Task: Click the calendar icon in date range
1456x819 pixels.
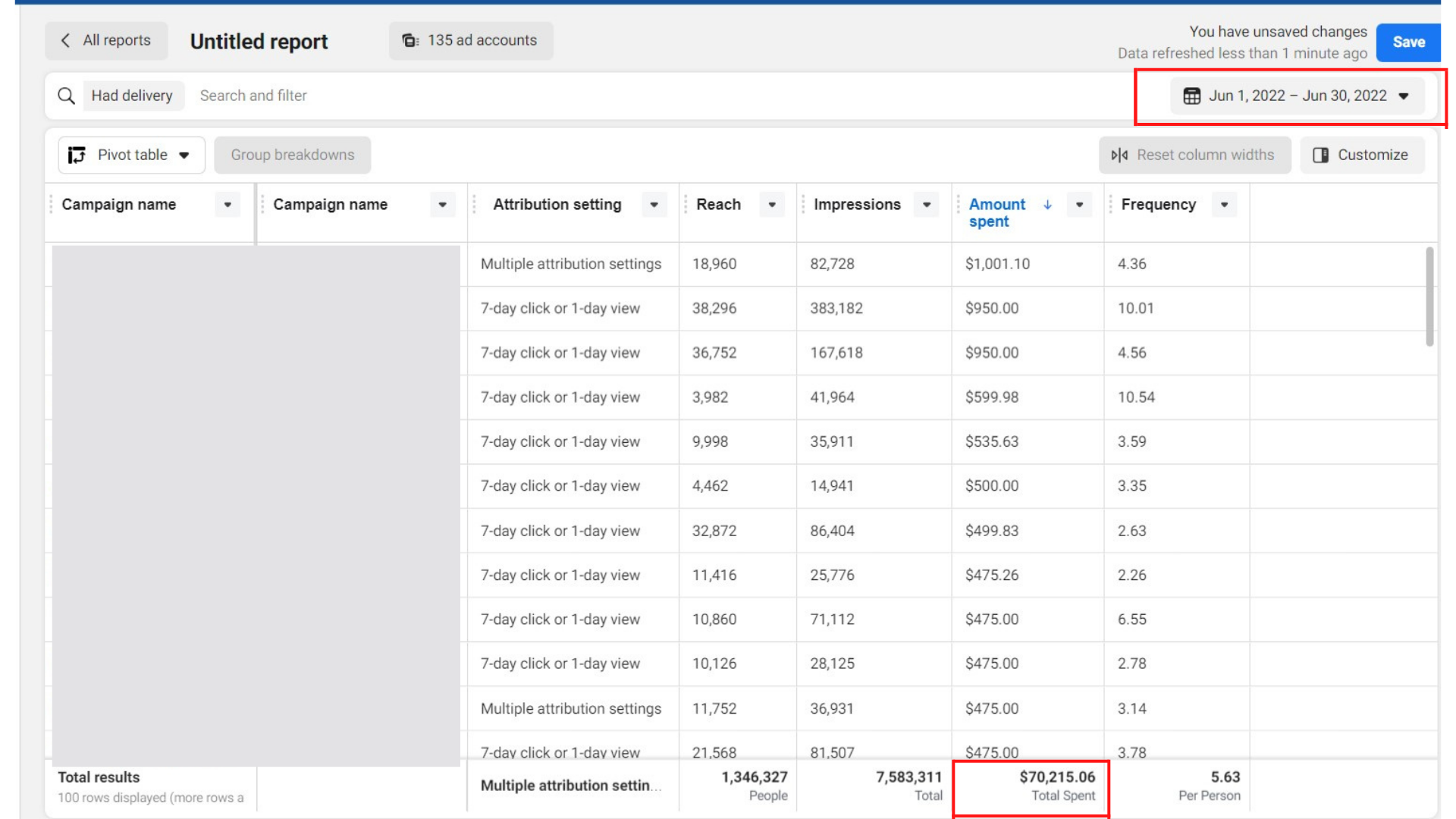Action: 1192,96
